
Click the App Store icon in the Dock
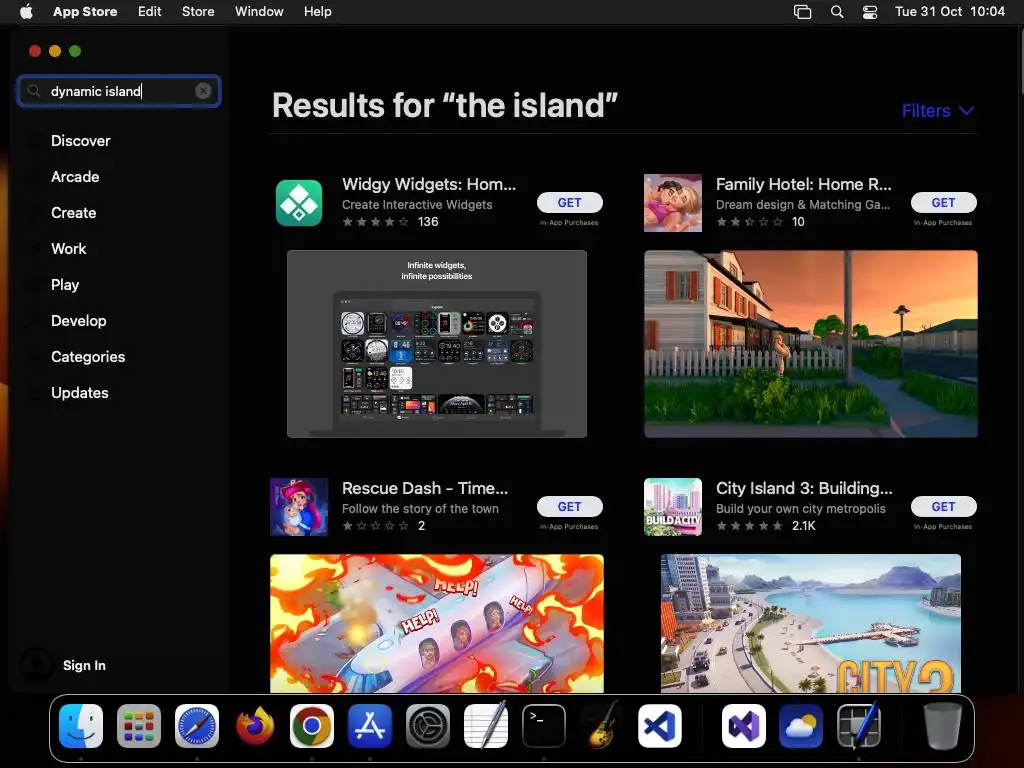[x=370, y=726]
